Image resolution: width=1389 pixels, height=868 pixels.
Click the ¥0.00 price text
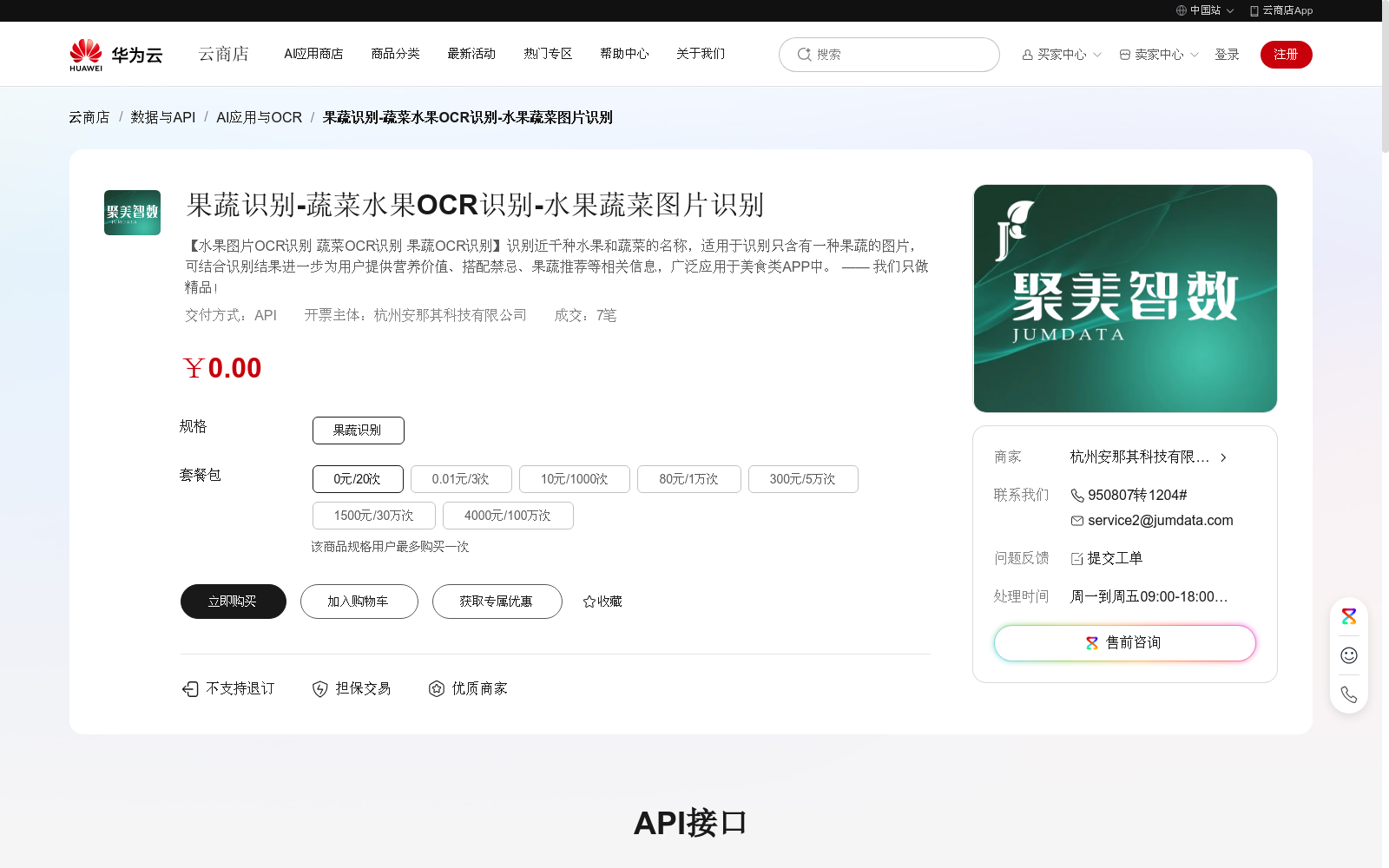pos(222,368)
